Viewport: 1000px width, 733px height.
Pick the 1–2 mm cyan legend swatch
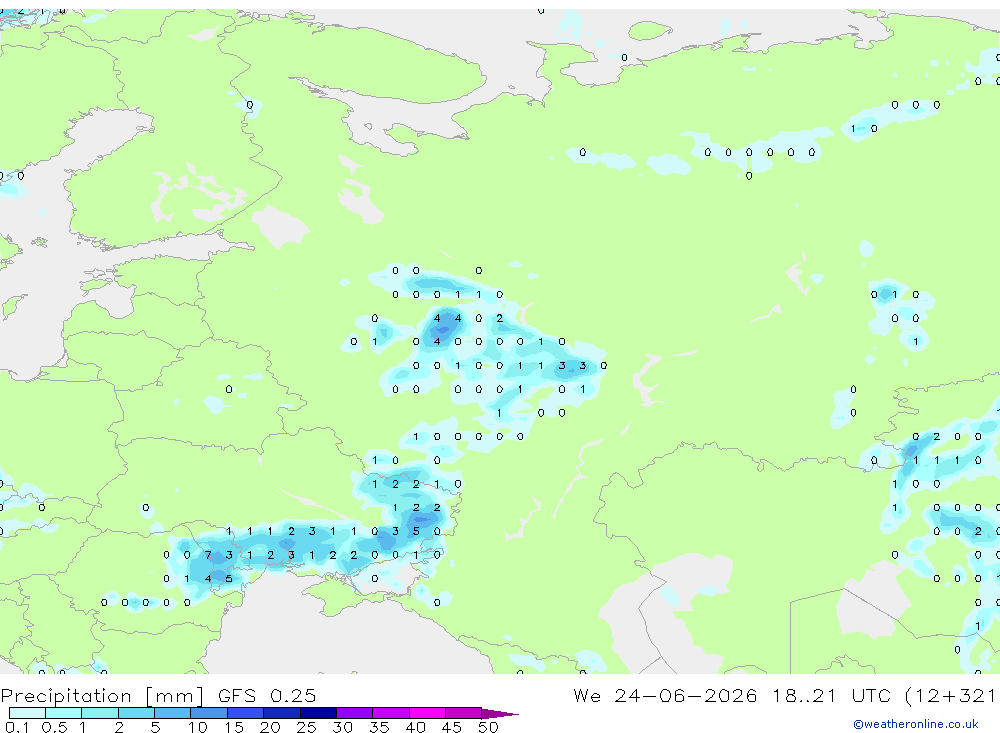point(100,713)
